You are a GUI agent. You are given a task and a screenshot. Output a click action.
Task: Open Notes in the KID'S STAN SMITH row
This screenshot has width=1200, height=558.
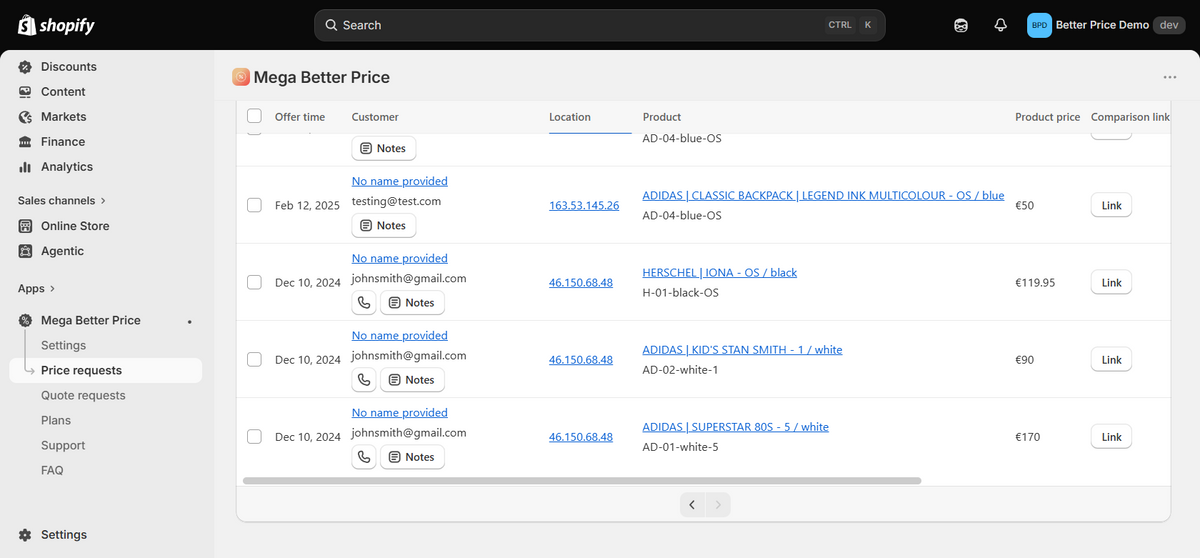pos(412,380)
